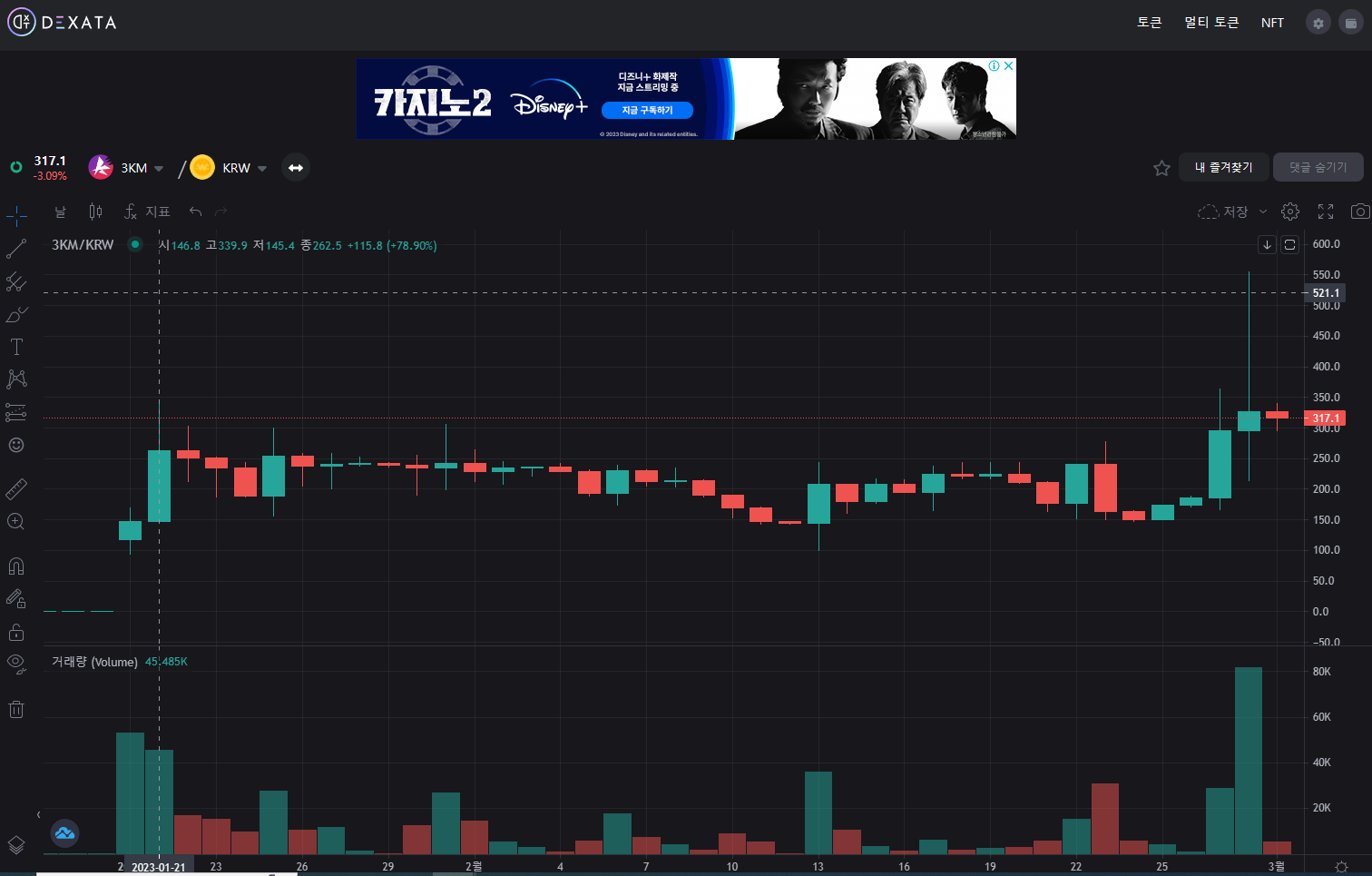The width and height of the screenshot is (1372, 876).
Task: Click the trash icon to remove drawings
Action: coord(16,709)
